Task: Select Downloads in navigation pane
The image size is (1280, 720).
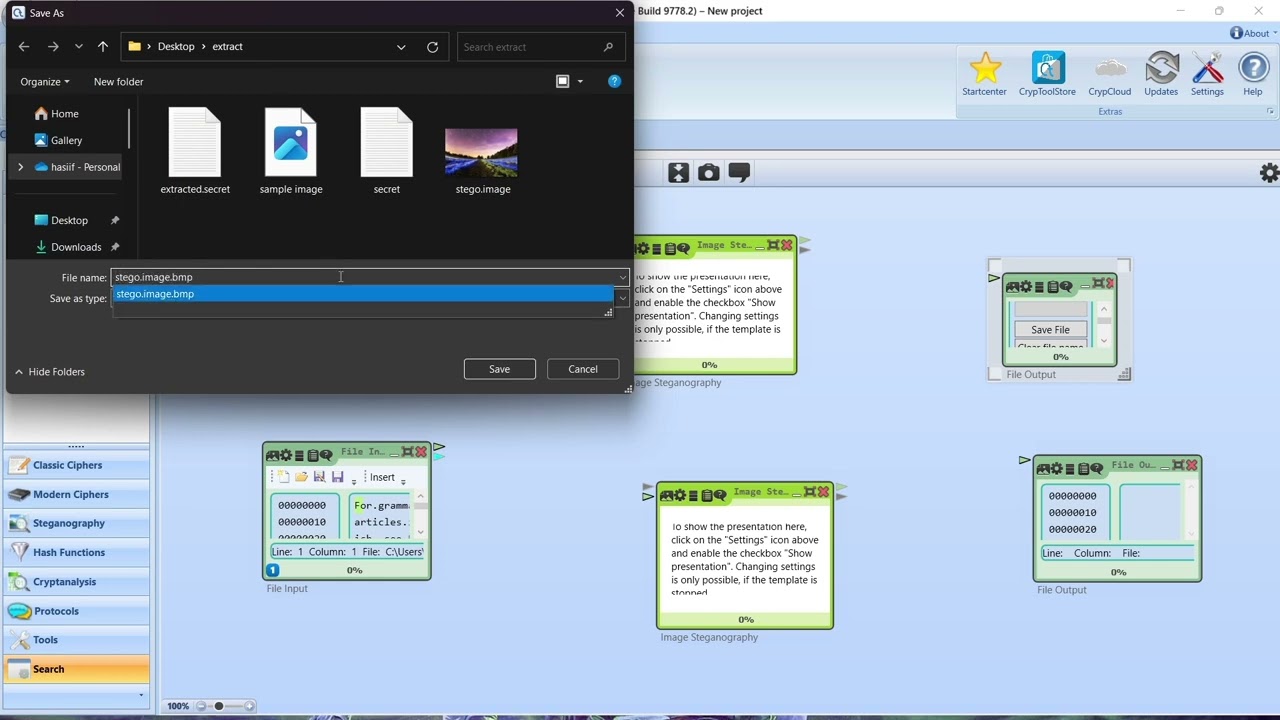Action: 76,247
